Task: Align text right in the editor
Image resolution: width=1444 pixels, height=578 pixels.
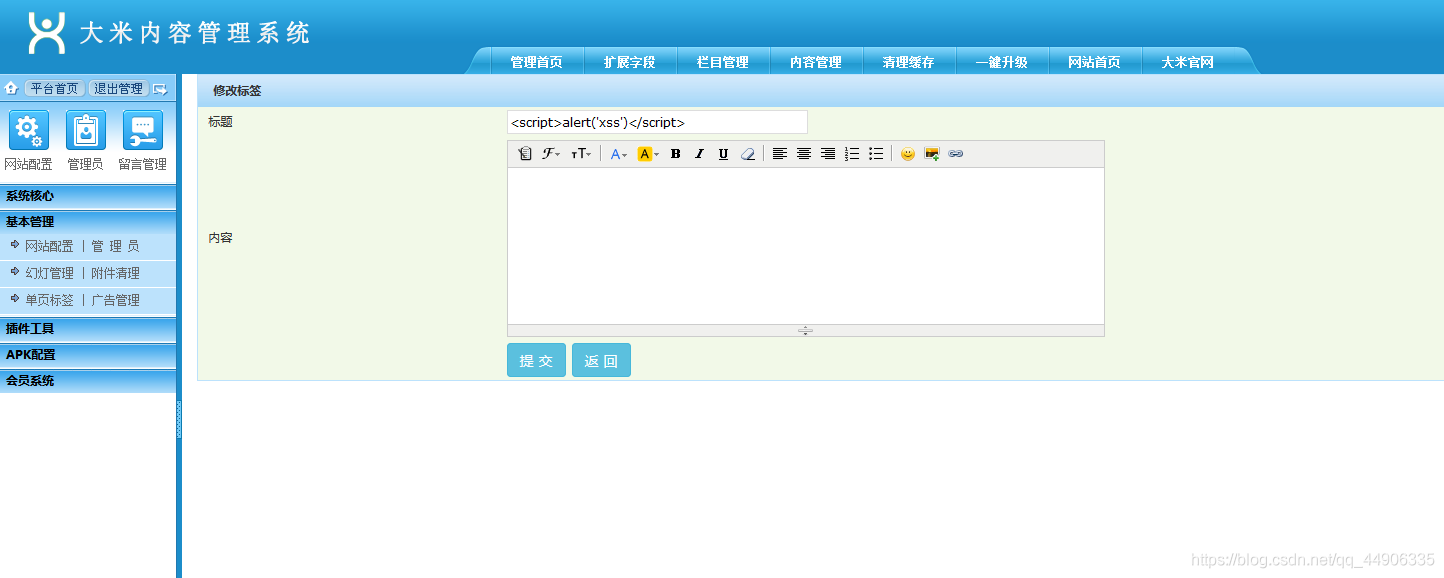Action: coord(827,154)
